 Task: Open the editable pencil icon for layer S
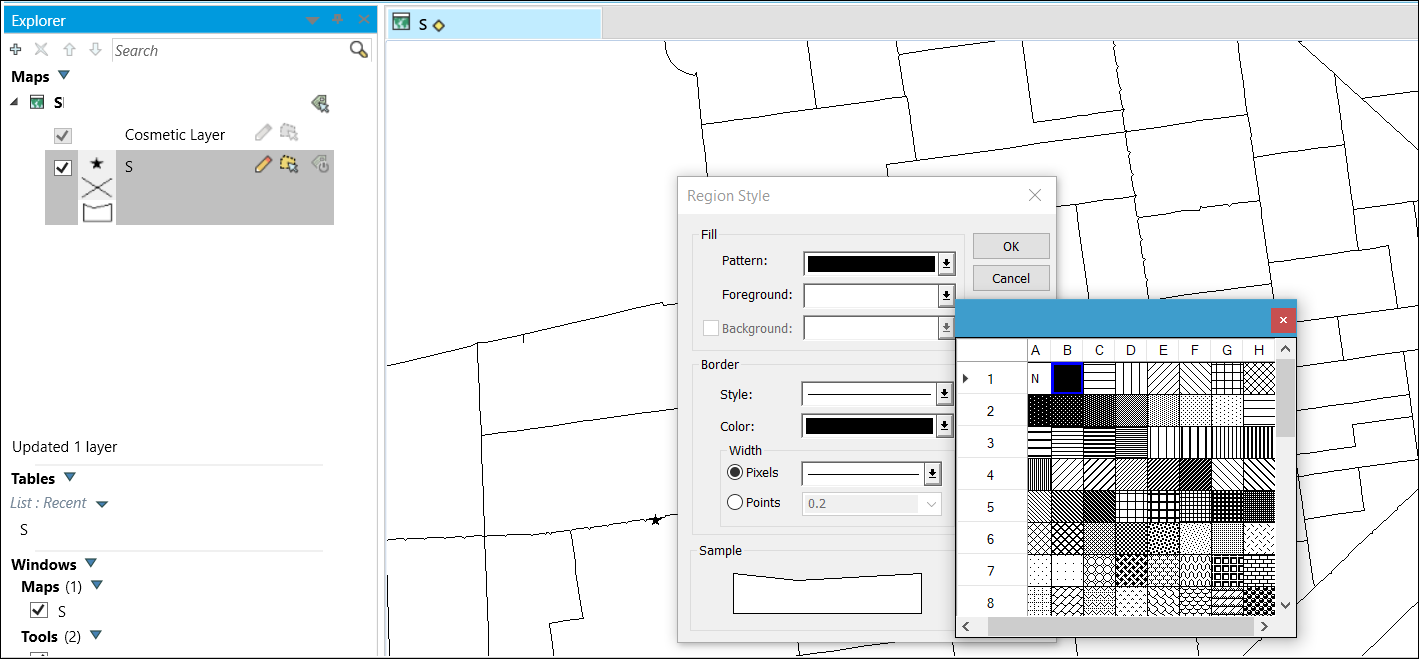tap(264, 165)
